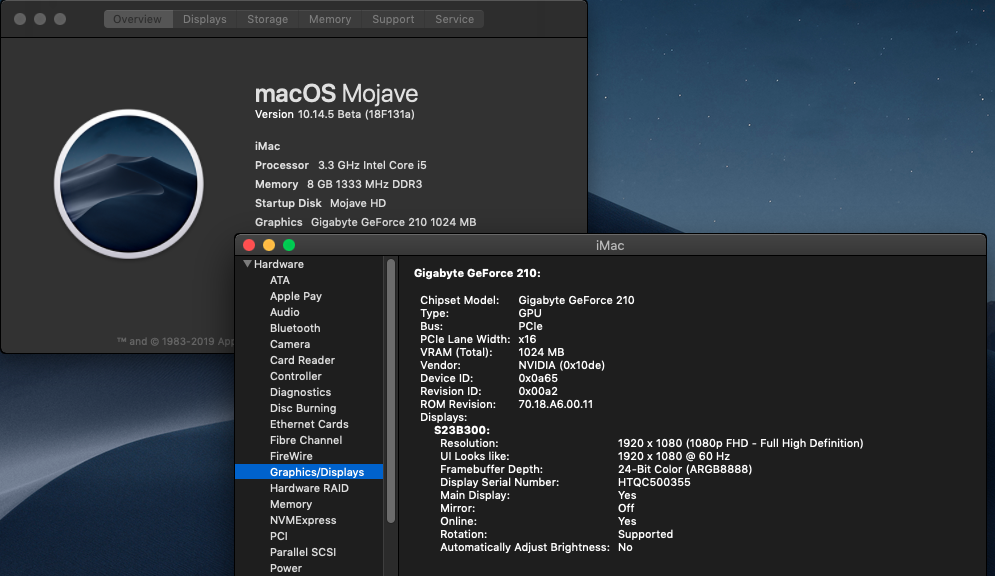The image size is (995, 576).
Task: Open the Storage tab
Action: (x=267, y=19)
